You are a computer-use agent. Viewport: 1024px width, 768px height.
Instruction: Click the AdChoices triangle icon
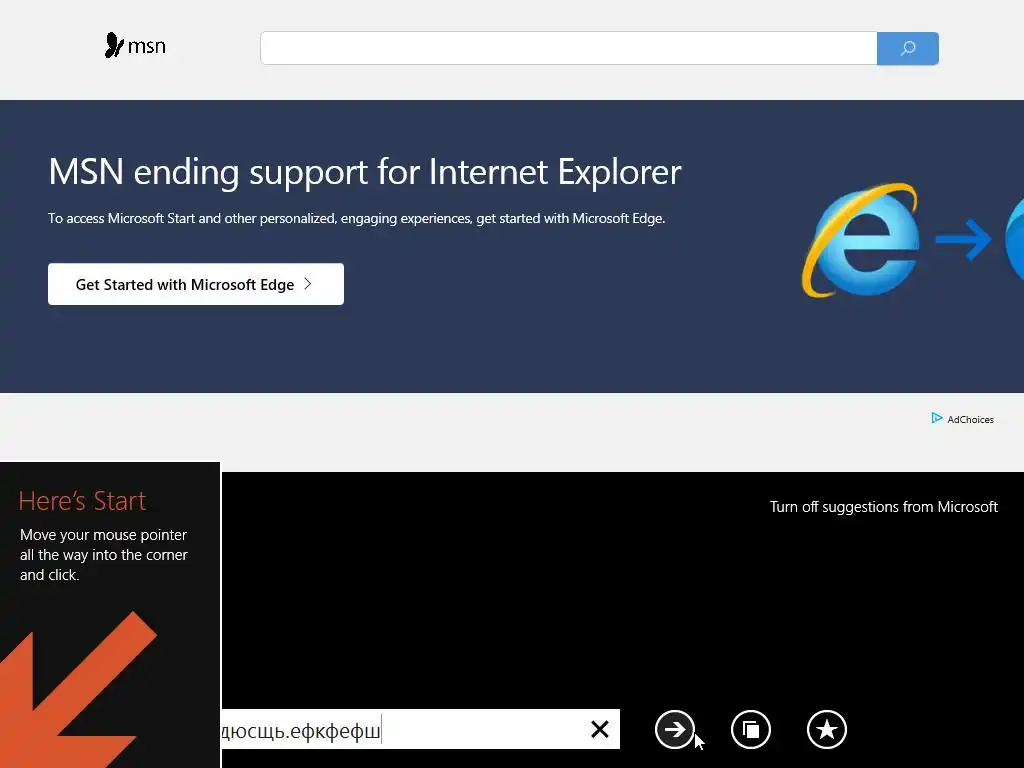point(936,418)
